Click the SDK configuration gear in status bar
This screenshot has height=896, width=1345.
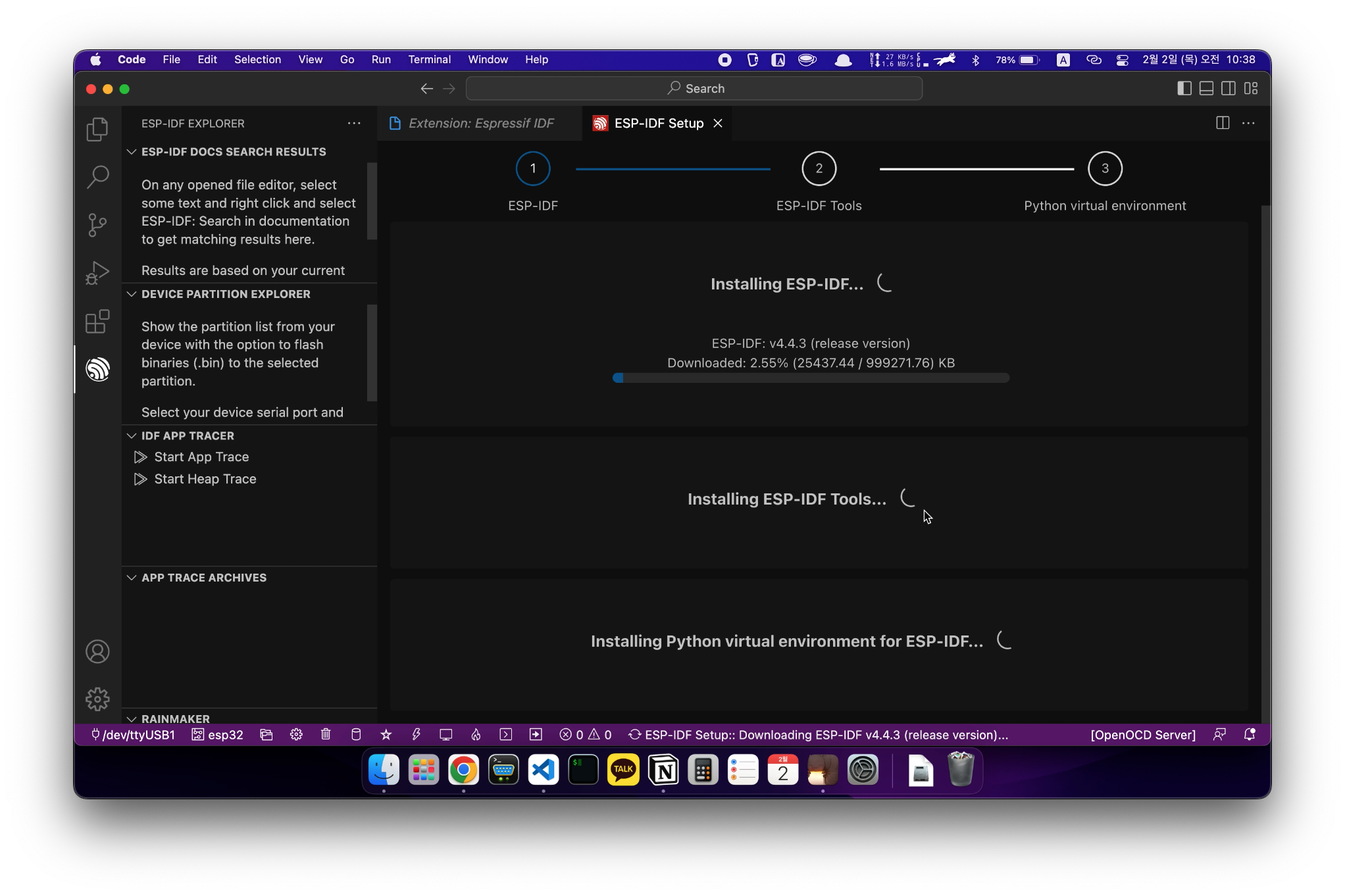296,735
